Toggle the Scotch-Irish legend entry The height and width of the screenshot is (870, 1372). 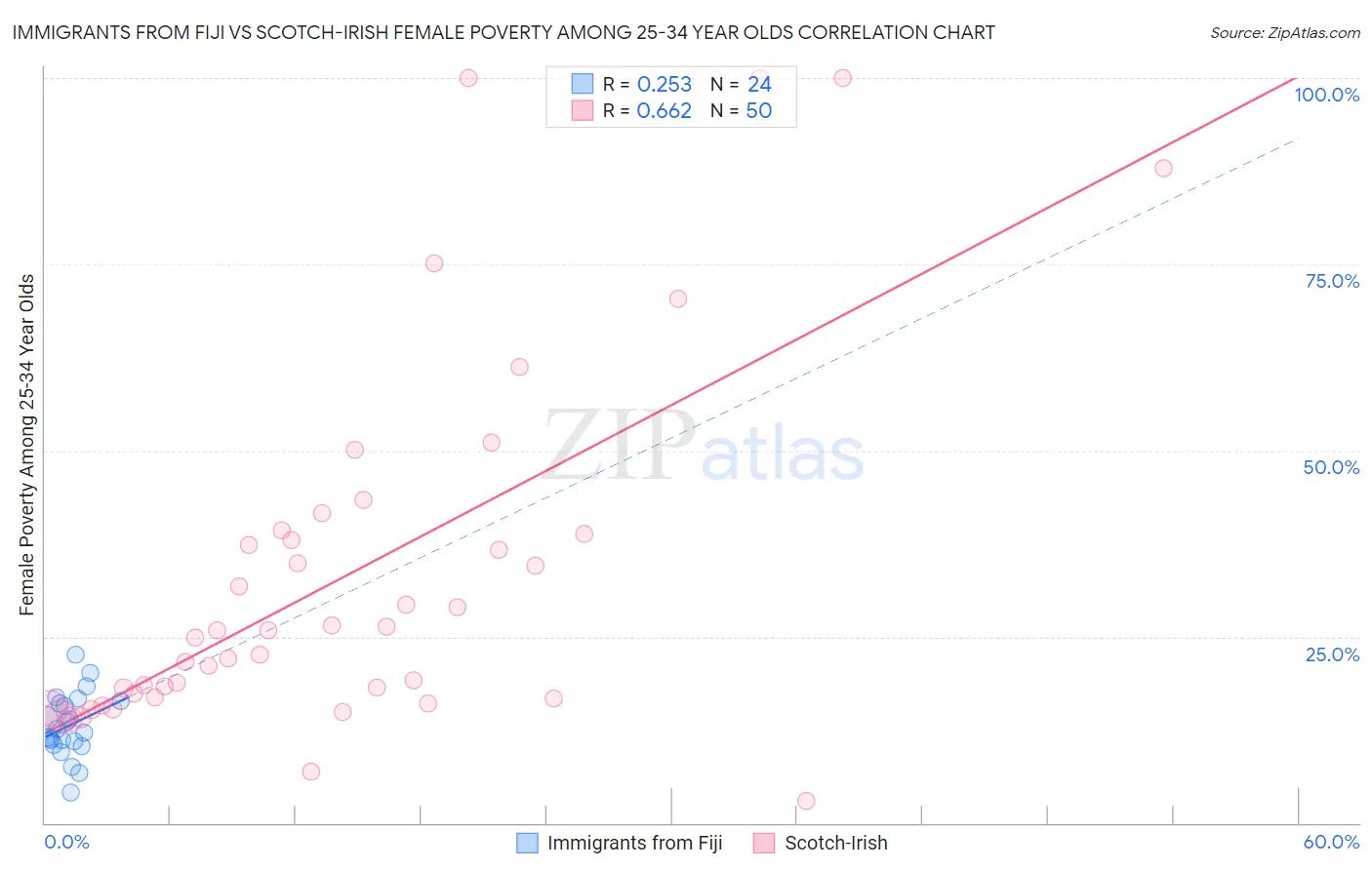coord(821,843)
